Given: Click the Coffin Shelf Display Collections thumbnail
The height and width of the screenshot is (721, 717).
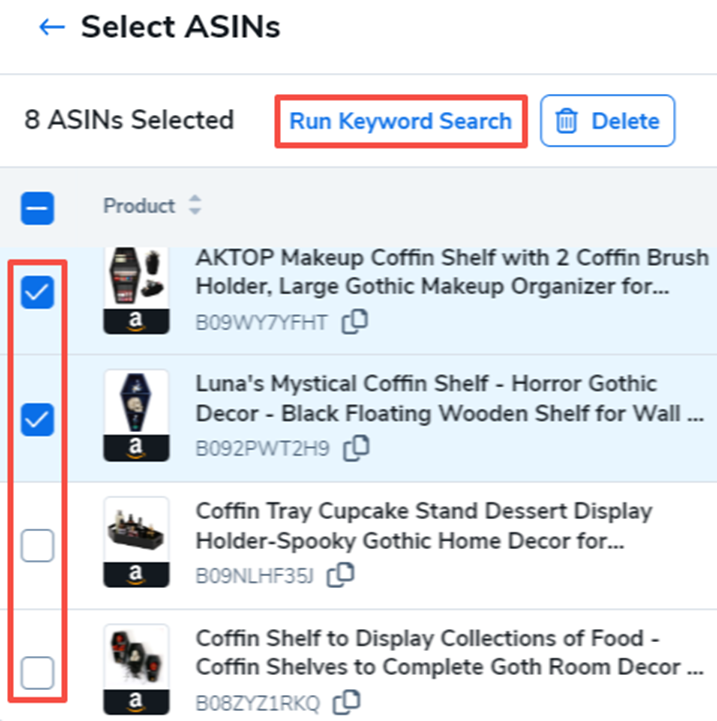Looking at the screenshot, I should 136,658.
